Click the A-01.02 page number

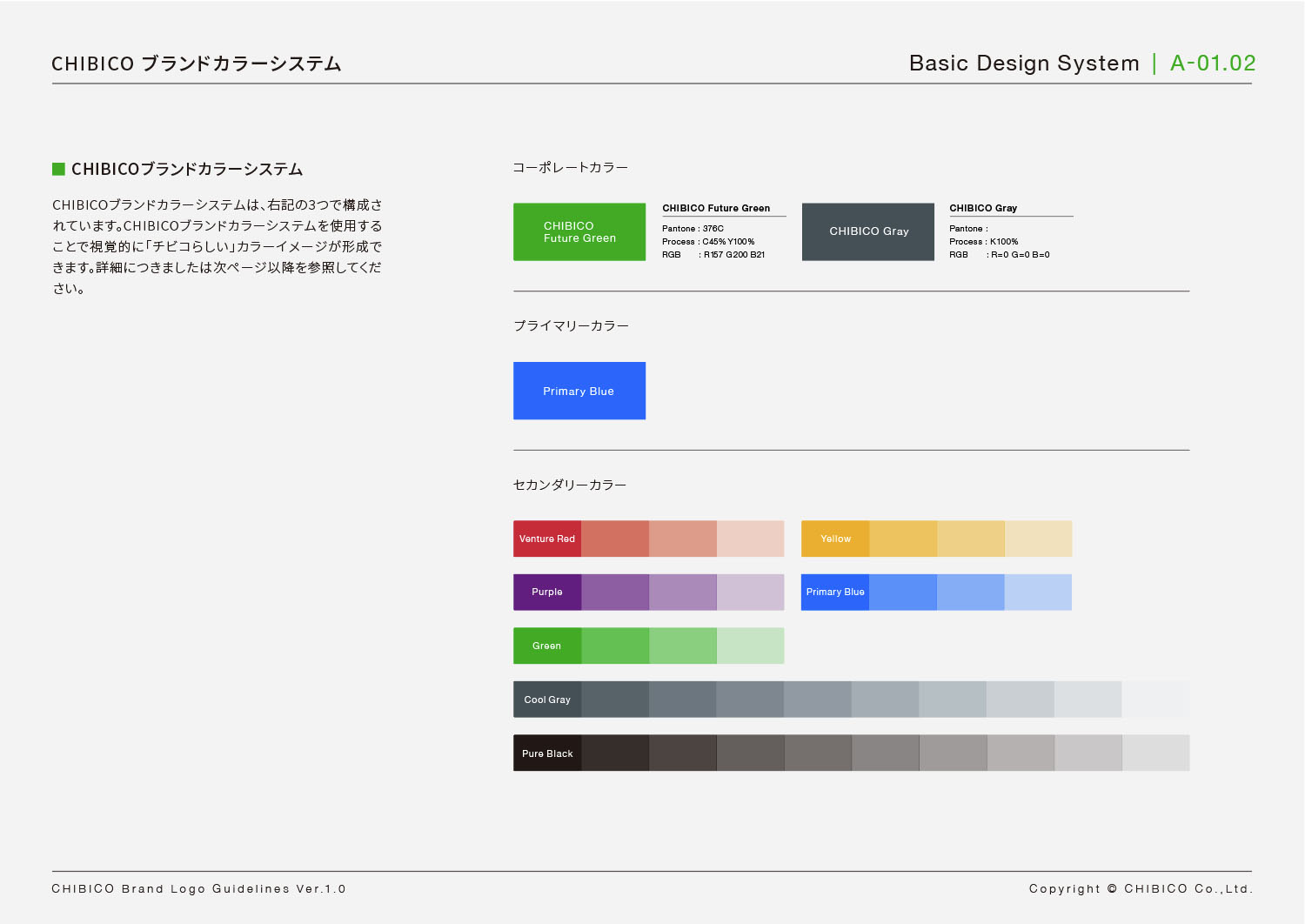coord(1213,64)
